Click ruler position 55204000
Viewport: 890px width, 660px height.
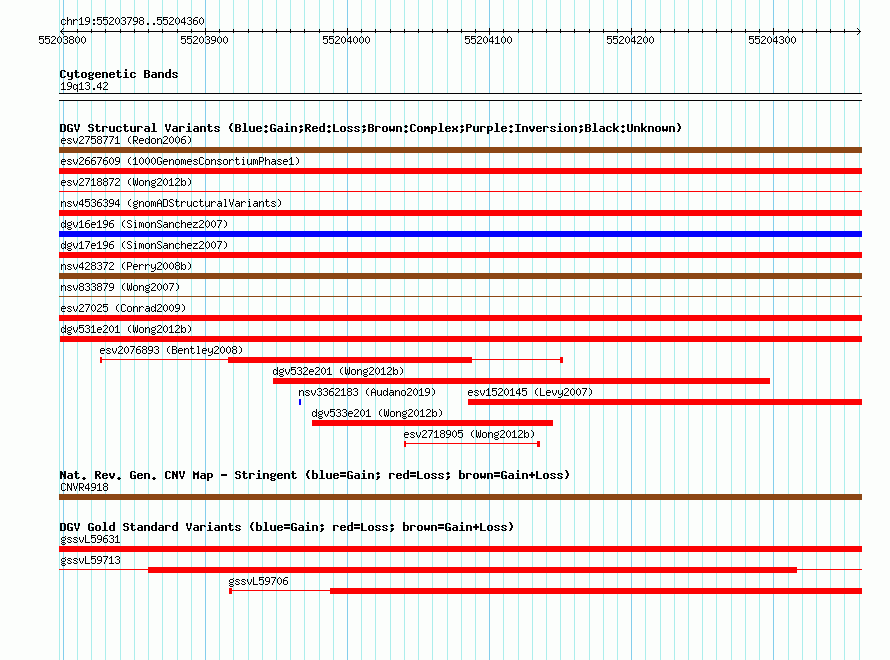point(346,40)
